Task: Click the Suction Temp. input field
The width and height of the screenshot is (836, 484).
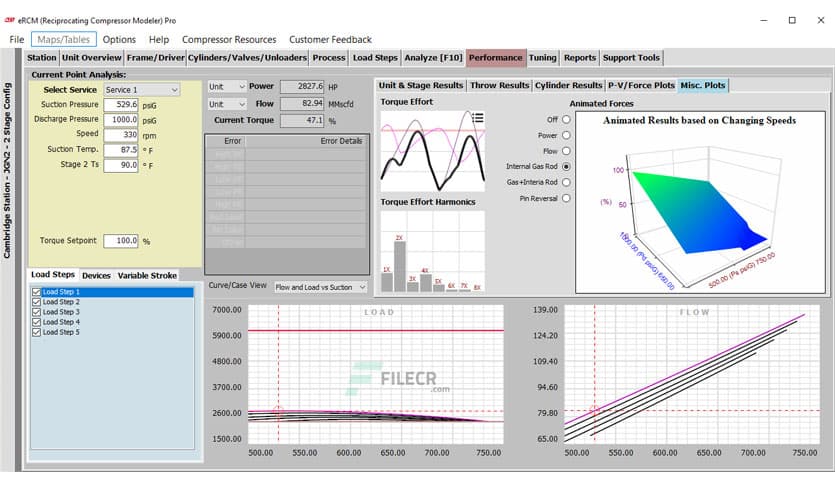Action: click(x=121, y=150)
